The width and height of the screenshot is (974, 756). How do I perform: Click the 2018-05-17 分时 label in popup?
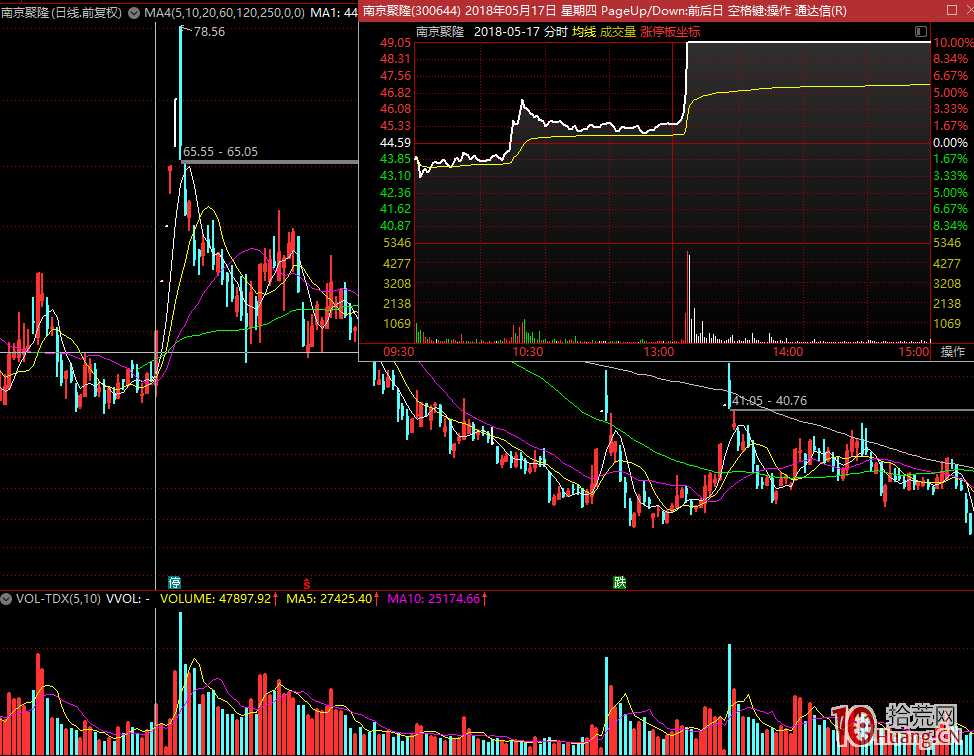521,32
